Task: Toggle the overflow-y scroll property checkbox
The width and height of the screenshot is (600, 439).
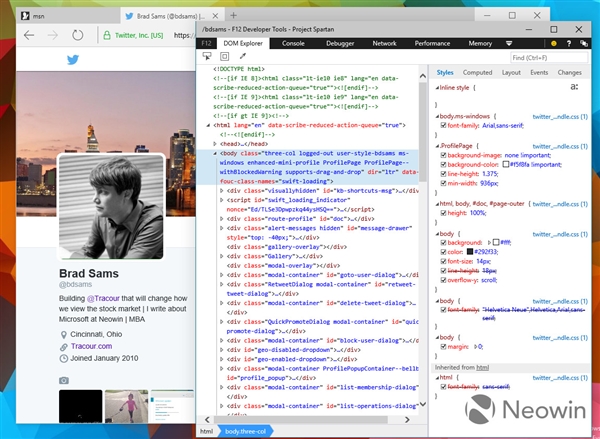Action: click(443, 281)
